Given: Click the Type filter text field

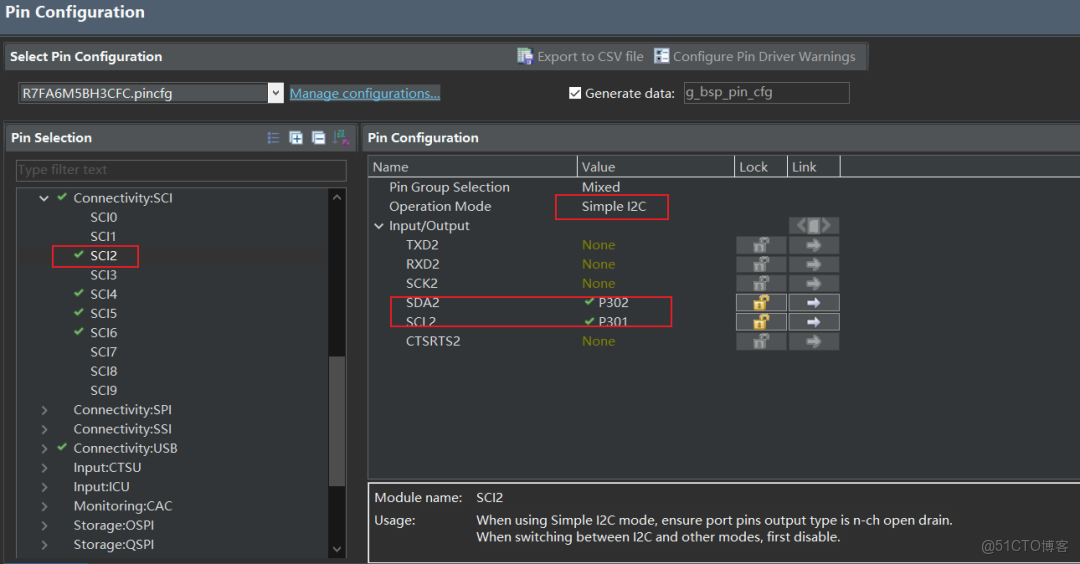Looking at the screenshot, I should point(181,170).
